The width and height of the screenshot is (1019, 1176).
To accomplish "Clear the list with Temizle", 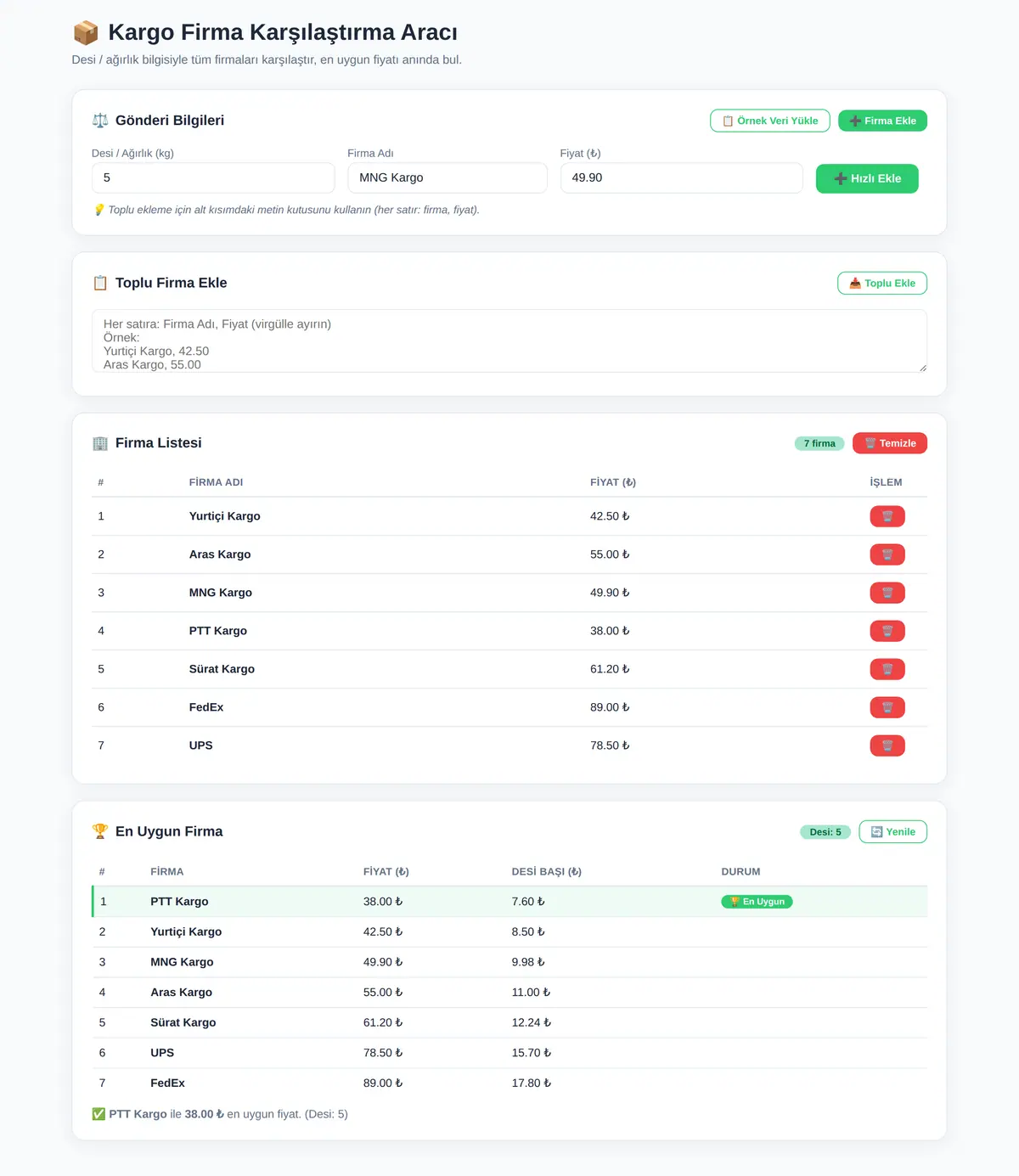I will click(x=889, y=443).
